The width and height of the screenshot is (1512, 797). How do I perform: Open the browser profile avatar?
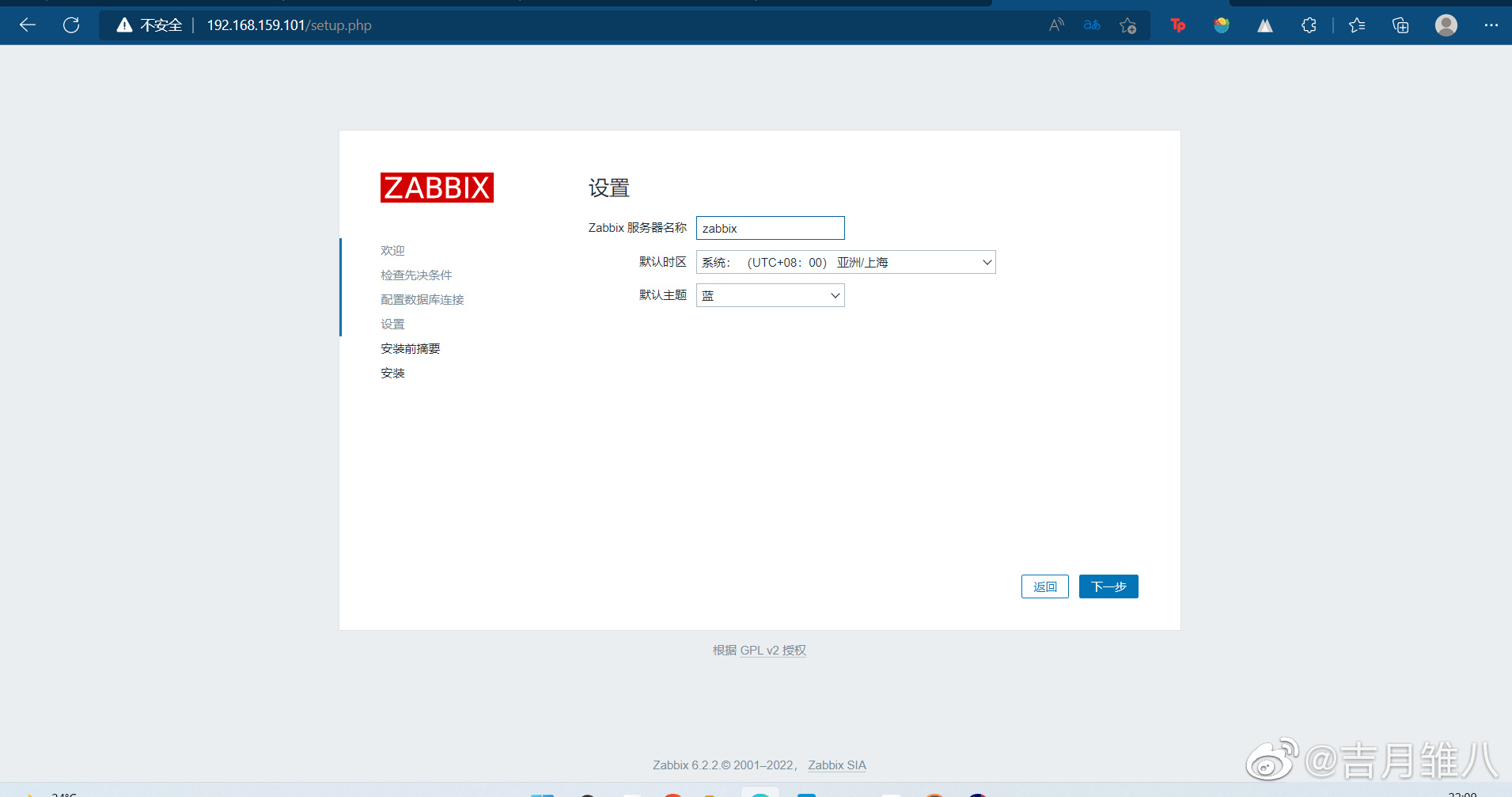pyautogui.click(x=1446, y=25)
